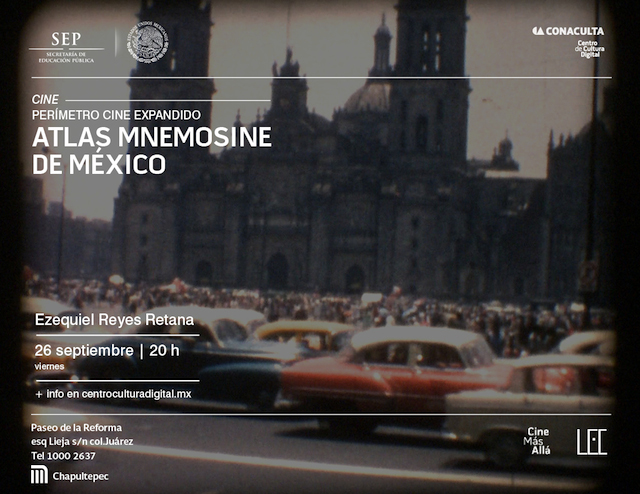This screenshot has height=494, width=640.
Task: Click the red car in the photo
Action: (380, 375)
